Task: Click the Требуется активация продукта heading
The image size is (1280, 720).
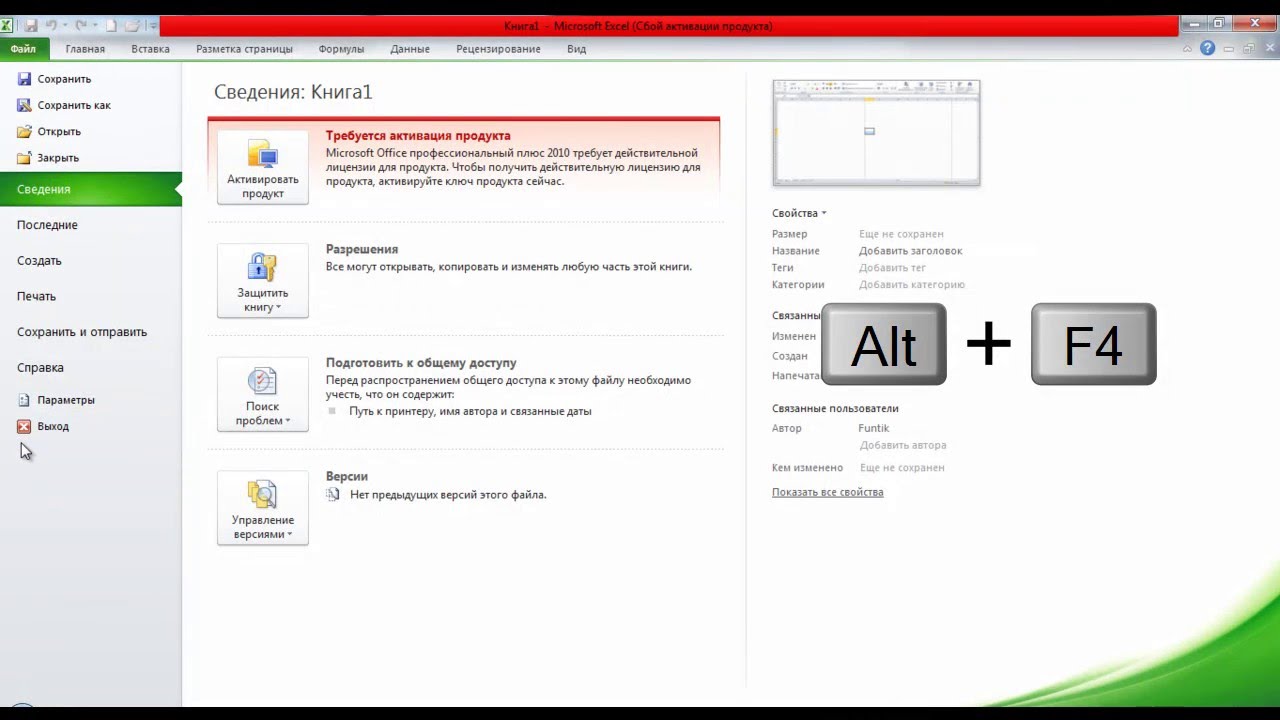Action: pos(418,136)
